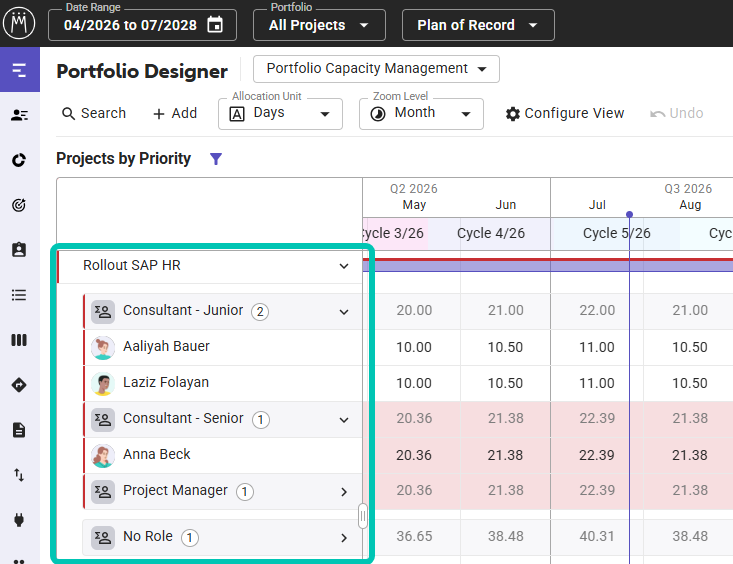733x564 pixels.
Task: Click the Projects by Priority heading
Action: click(123, 159)
